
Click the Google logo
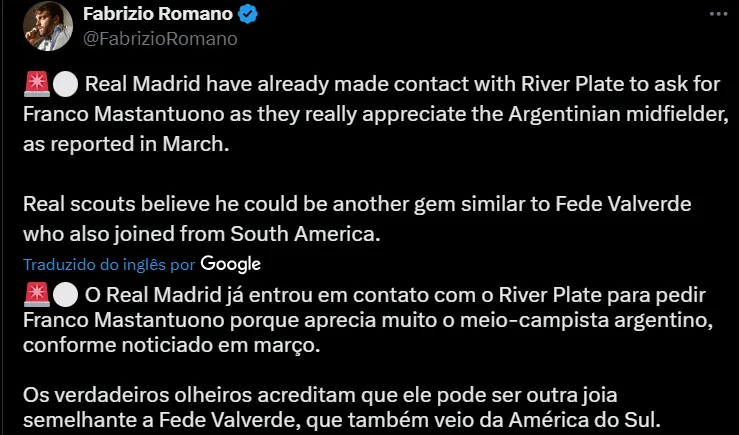tap(230, 264)
